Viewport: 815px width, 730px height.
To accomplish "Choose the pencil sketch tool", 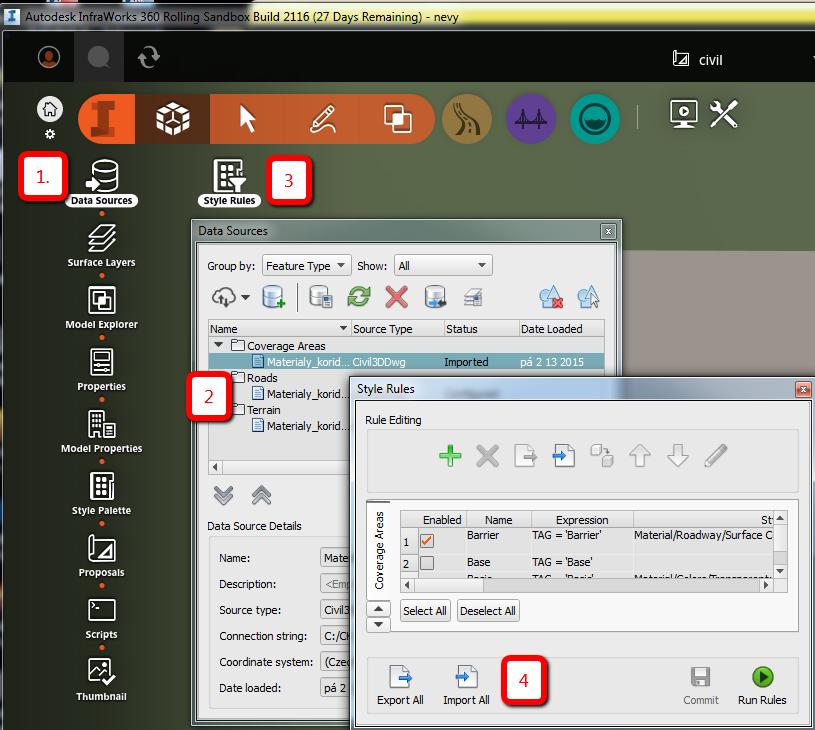I will click(322, 119).
